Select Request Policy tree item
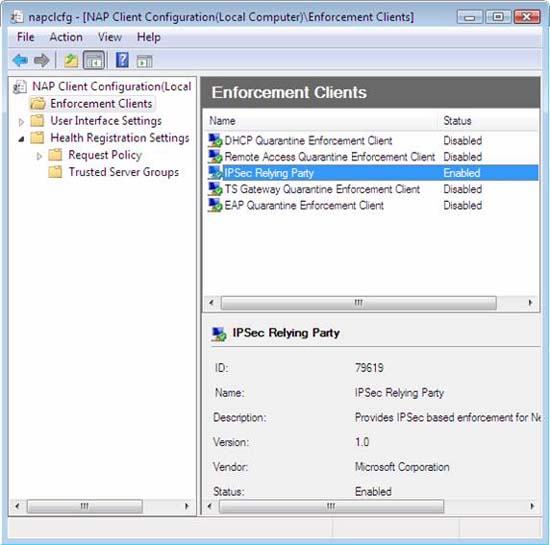This screenshot has height=545, width=550. click(x=105, y=155)
